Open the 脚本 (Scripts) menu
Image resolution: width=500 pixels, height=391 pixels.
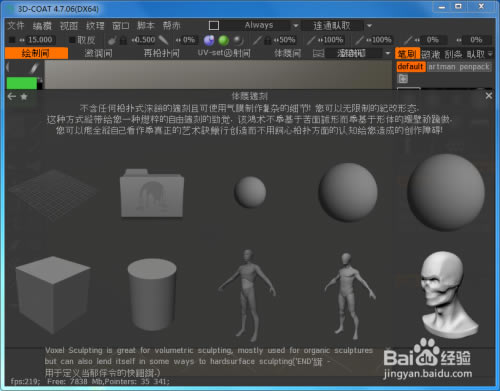(x=146, y=26)
